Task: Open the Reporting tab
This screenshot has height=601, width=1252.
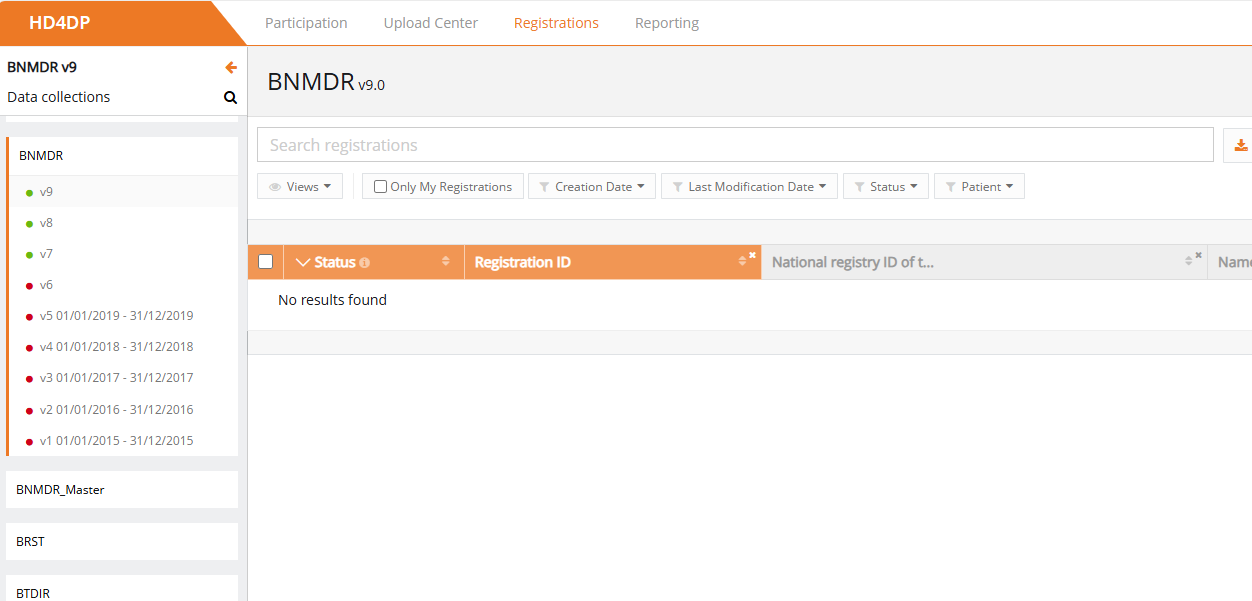Action: 667,23
